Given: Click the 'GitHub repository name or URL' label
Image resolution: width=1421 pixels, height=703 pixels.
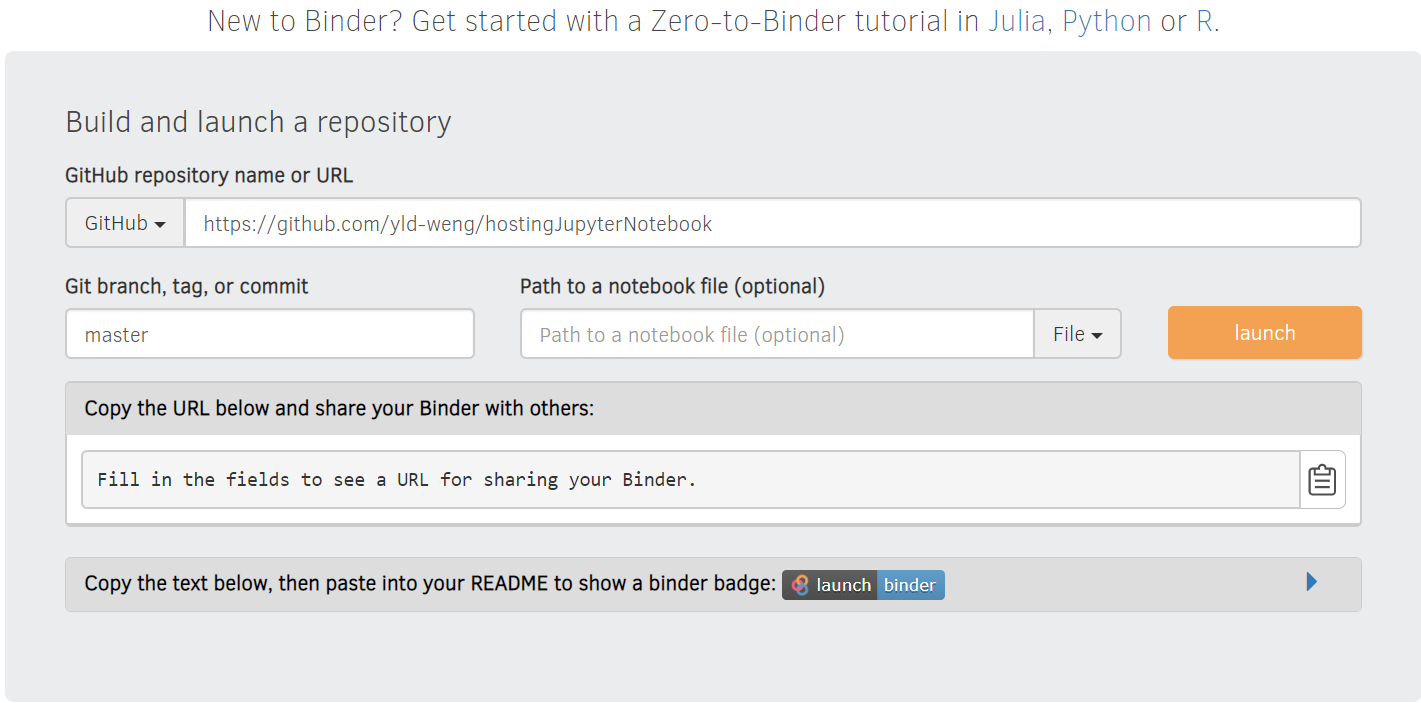Looking at the screenshot, I should 209,175.
